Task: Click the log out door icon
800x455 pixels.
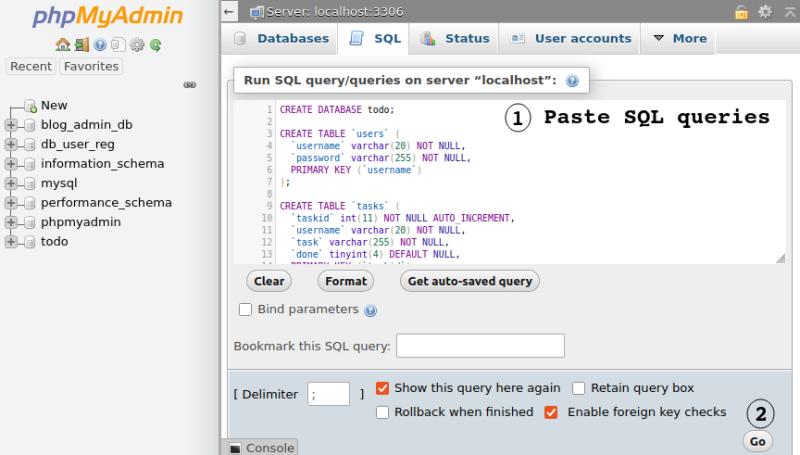Action: (82, 45)
